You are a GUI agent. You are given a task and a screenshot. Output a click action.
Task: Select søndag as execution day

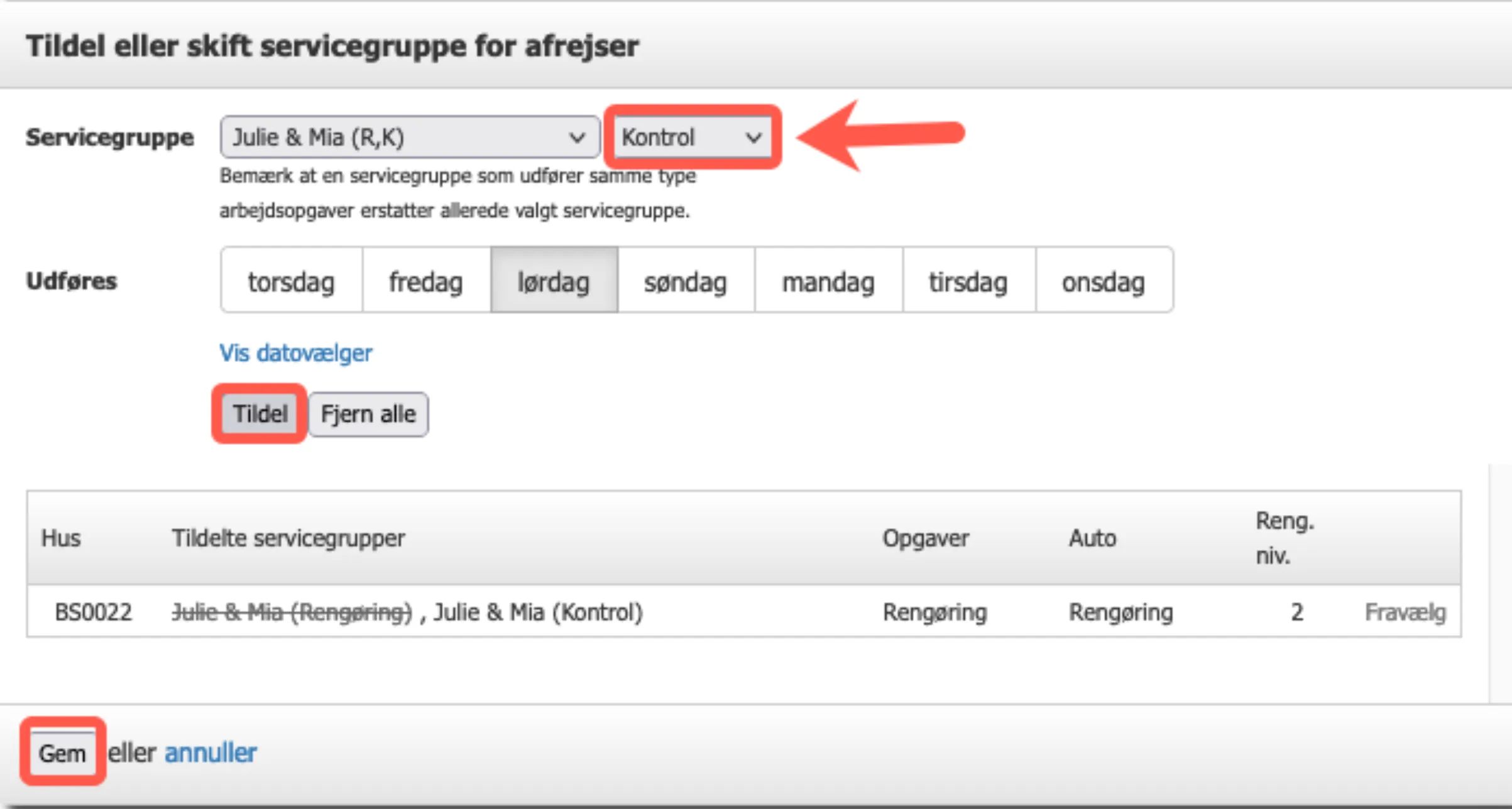click(686, 281)
